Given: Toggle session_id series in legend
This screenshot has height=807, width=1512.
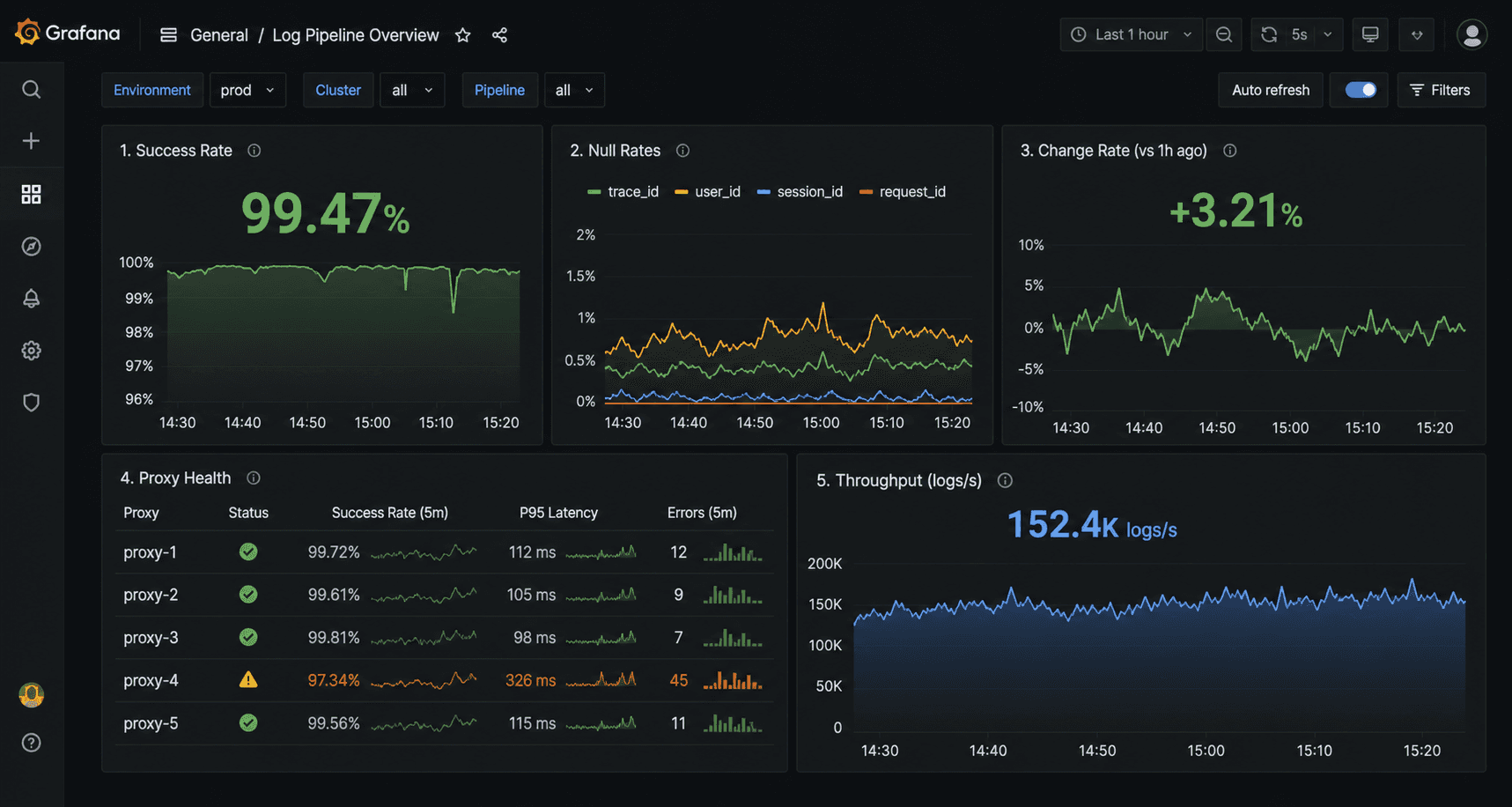Looking at the screenshot, I should click(800, 191).
